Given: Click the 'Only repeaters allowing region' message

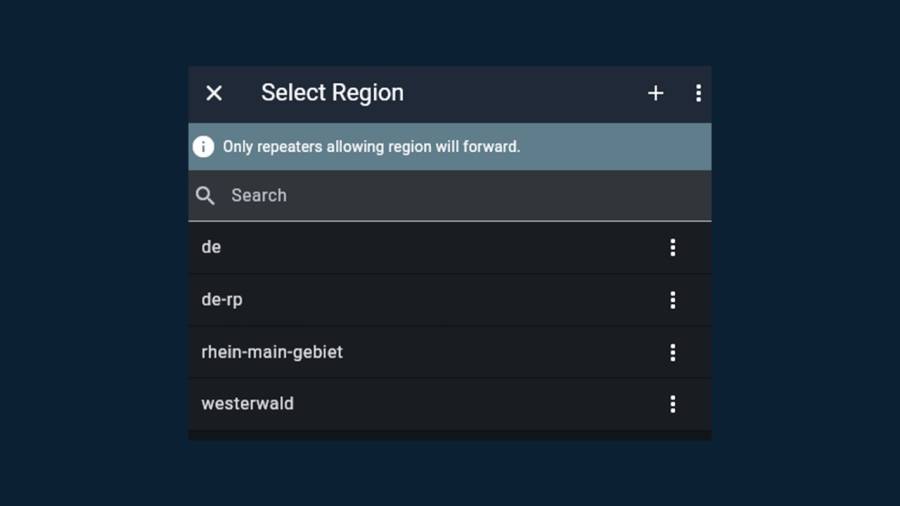Looking at the screenshot, I should (x=371, y=147).
